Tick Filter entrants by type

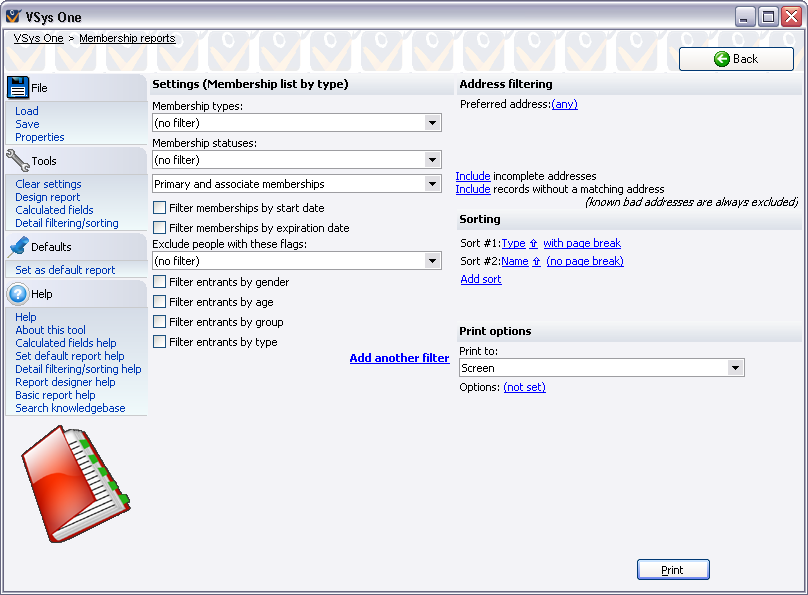160,342
